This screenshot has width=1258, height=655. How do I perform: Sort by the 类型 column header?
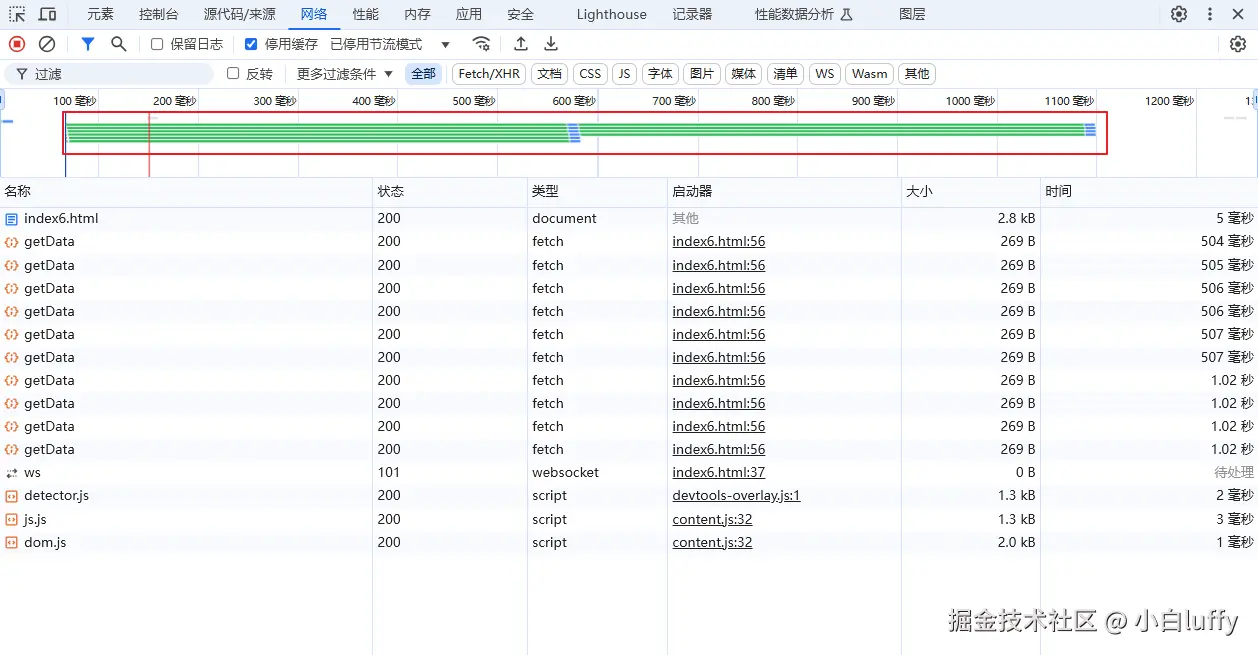[597, 191]
